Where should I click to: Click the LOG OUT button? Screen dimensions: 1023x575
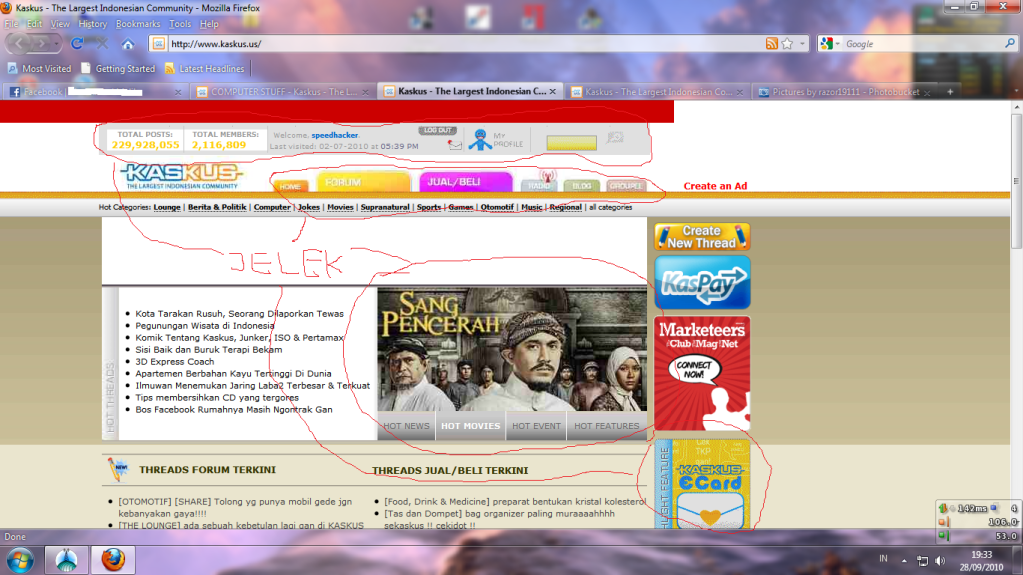coord(437,131)
